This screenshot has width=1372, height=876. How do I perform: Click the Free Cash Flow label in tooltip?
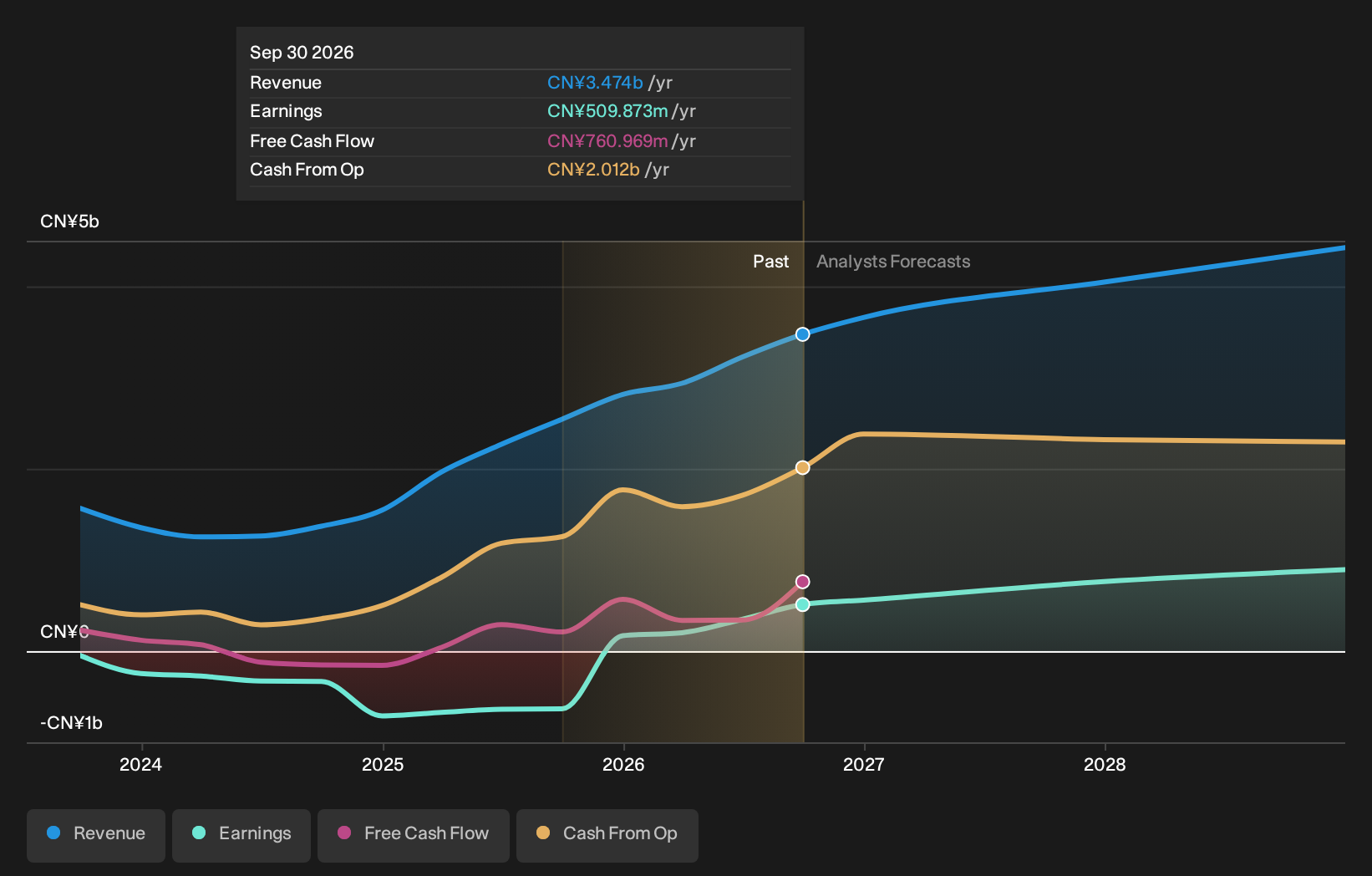pos(312,141)
